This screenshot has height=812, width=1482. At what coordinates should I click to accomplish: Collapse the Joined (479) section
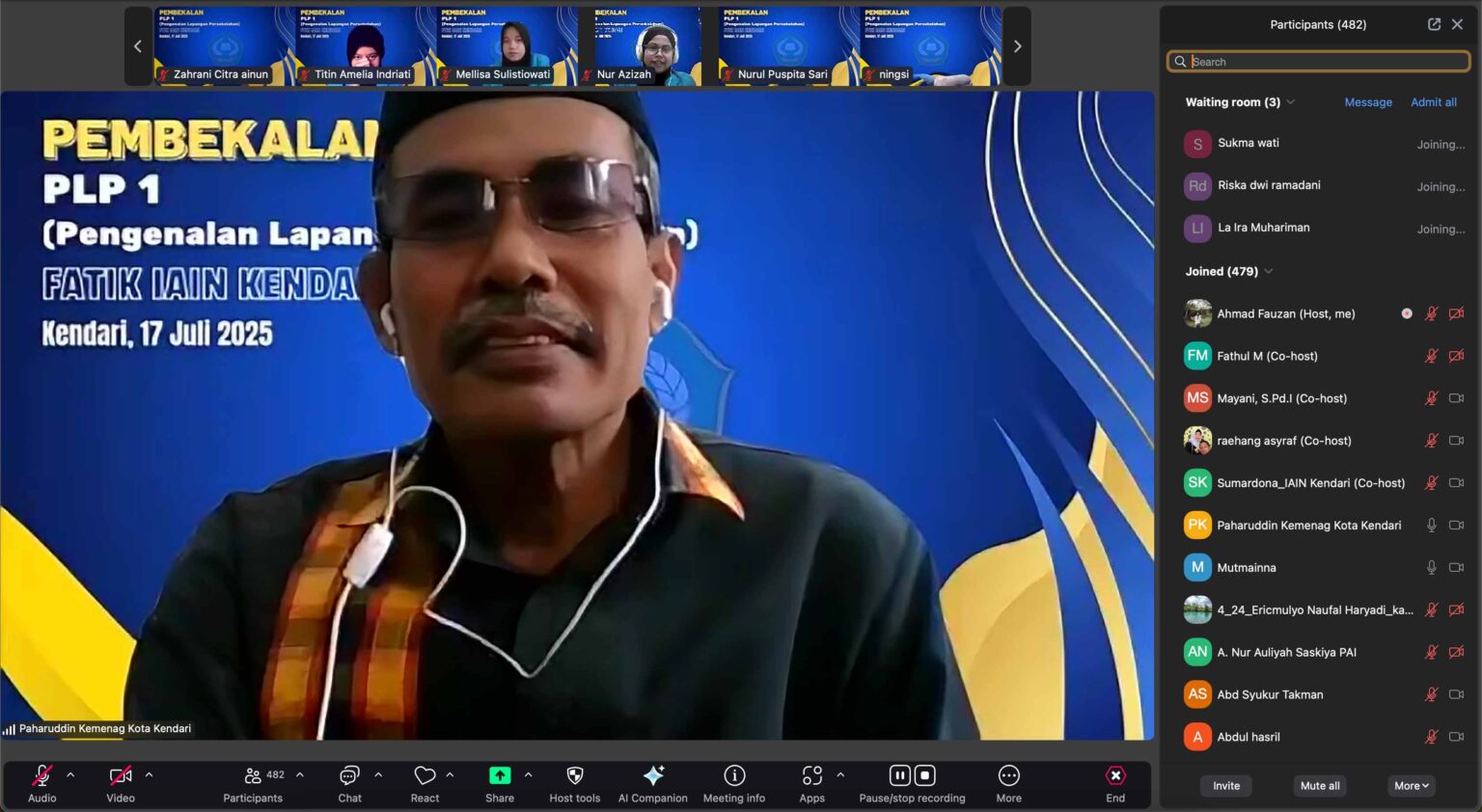pos(1269,272)
